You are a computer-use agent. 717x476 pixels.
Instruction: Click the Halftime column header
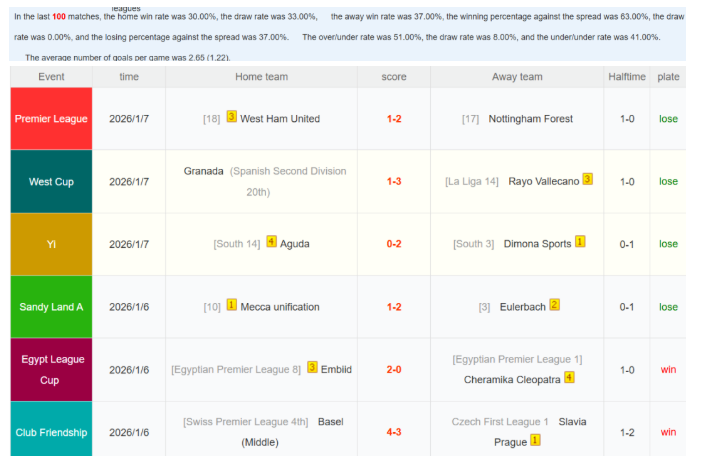click(627, 77)
